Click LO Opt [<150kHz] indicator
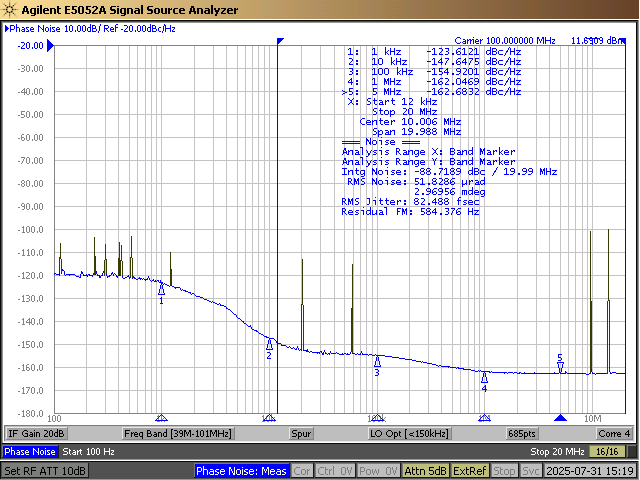 (409, 433)
